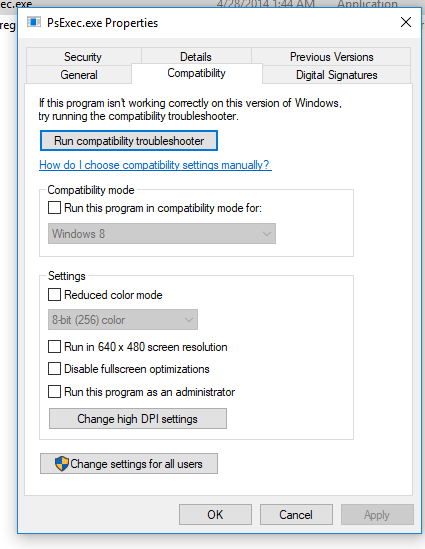Expand the 8-bit (256) color dropdown
The image size is (425, 549).
(123, 319)
